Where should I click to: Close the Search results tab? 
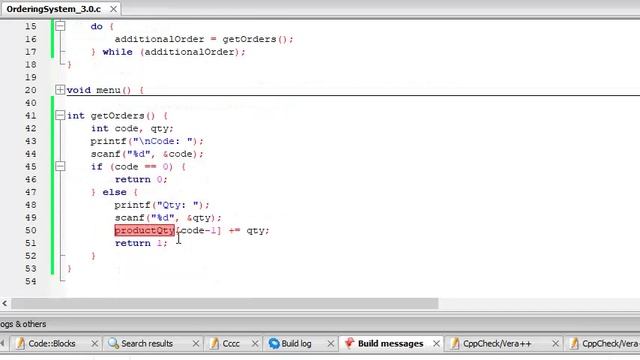pos(196,344)
